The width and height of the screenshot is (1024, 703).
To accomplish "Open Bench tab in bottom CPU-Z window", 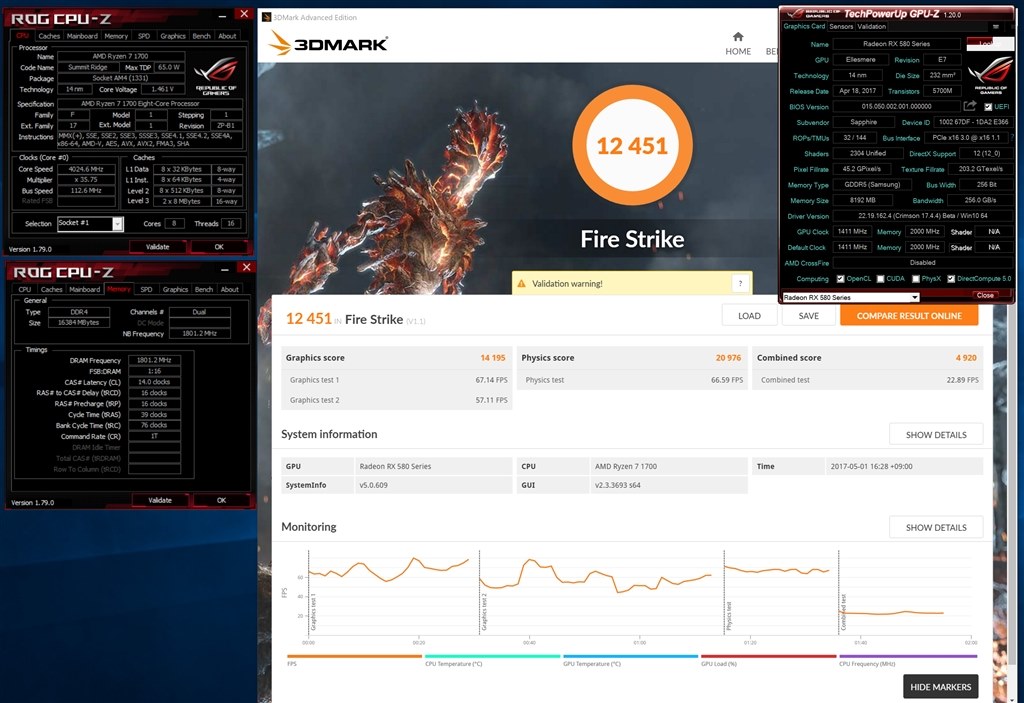I will [x=204, y=289].
